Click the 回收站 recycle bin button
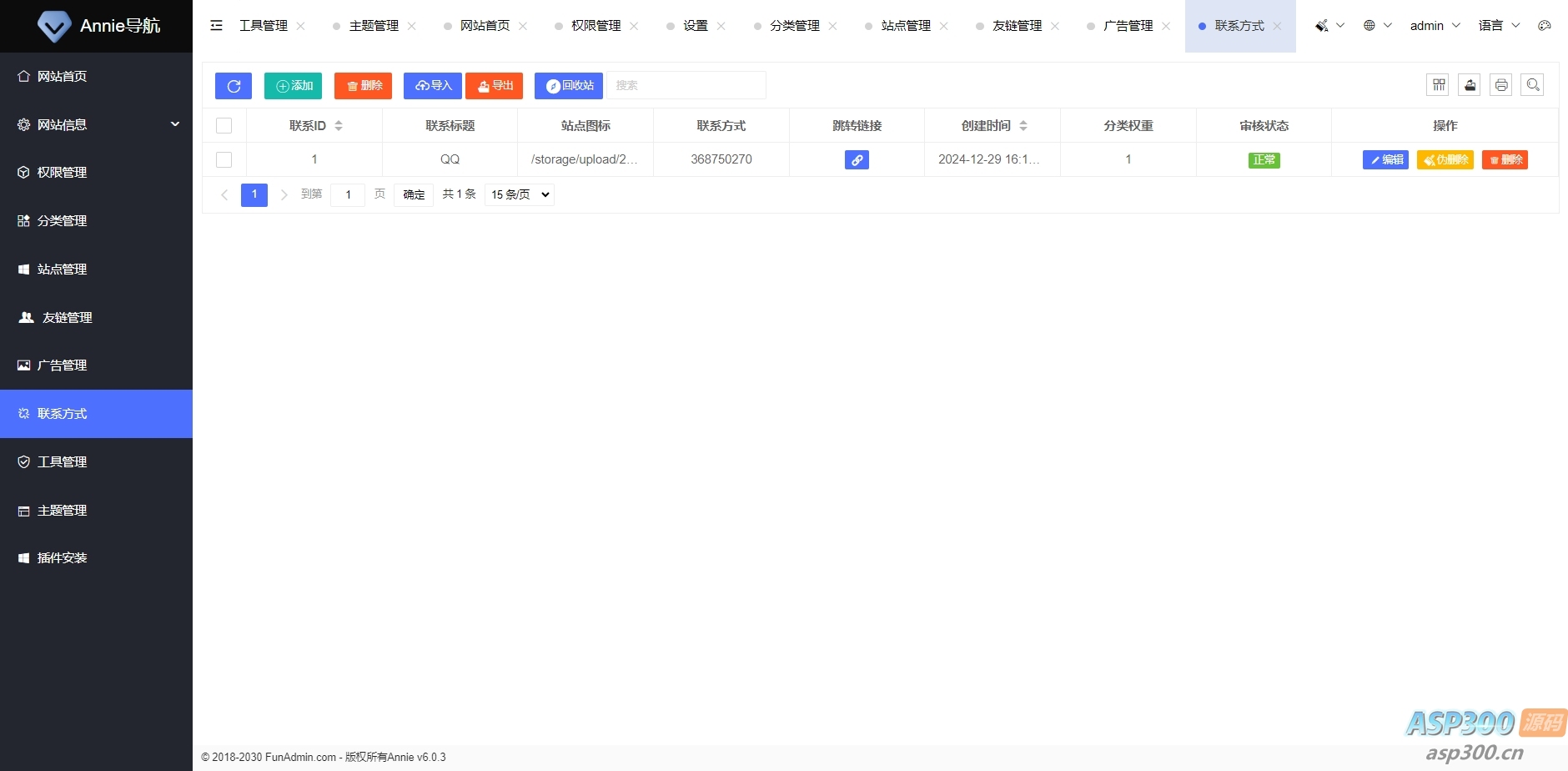The image size is (1568, 771). pos(569,86)
